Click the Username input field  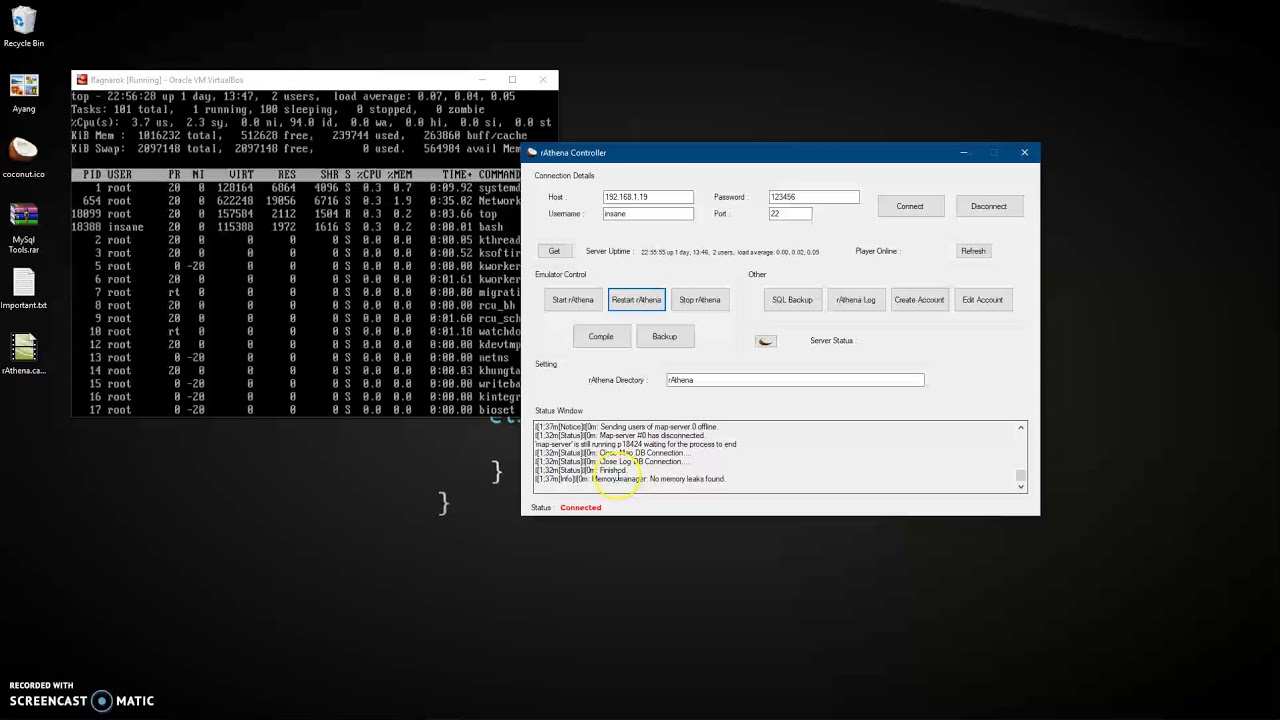pyautogui.click(x=648, y=214)
